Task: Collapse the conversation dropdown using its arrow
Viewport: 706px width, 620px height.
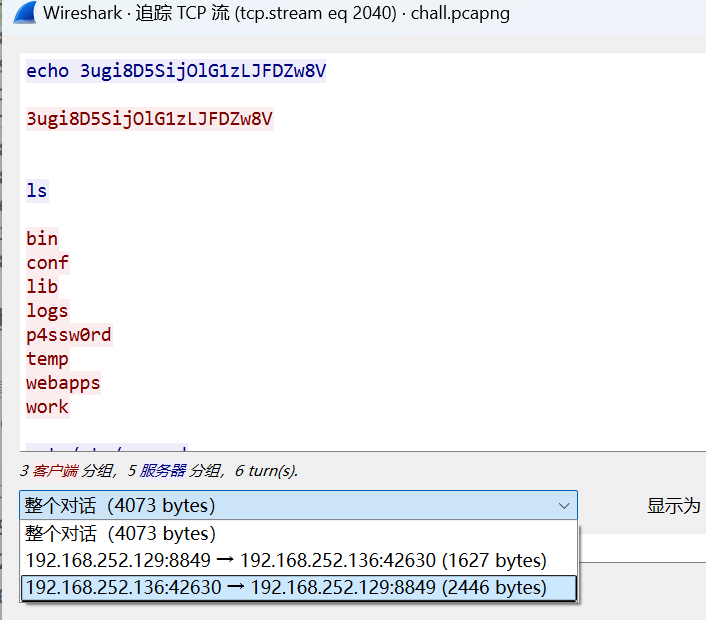Action: (563, 505)
